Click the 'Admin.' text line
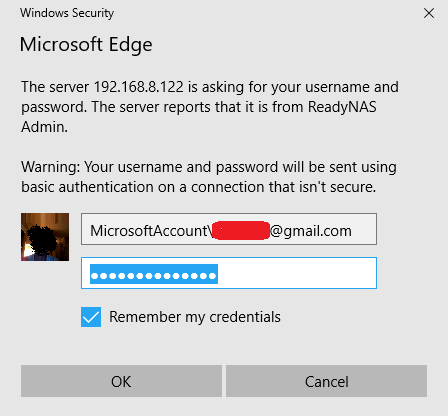Viewport: 448px width, 416px height. tap(44, 127)
